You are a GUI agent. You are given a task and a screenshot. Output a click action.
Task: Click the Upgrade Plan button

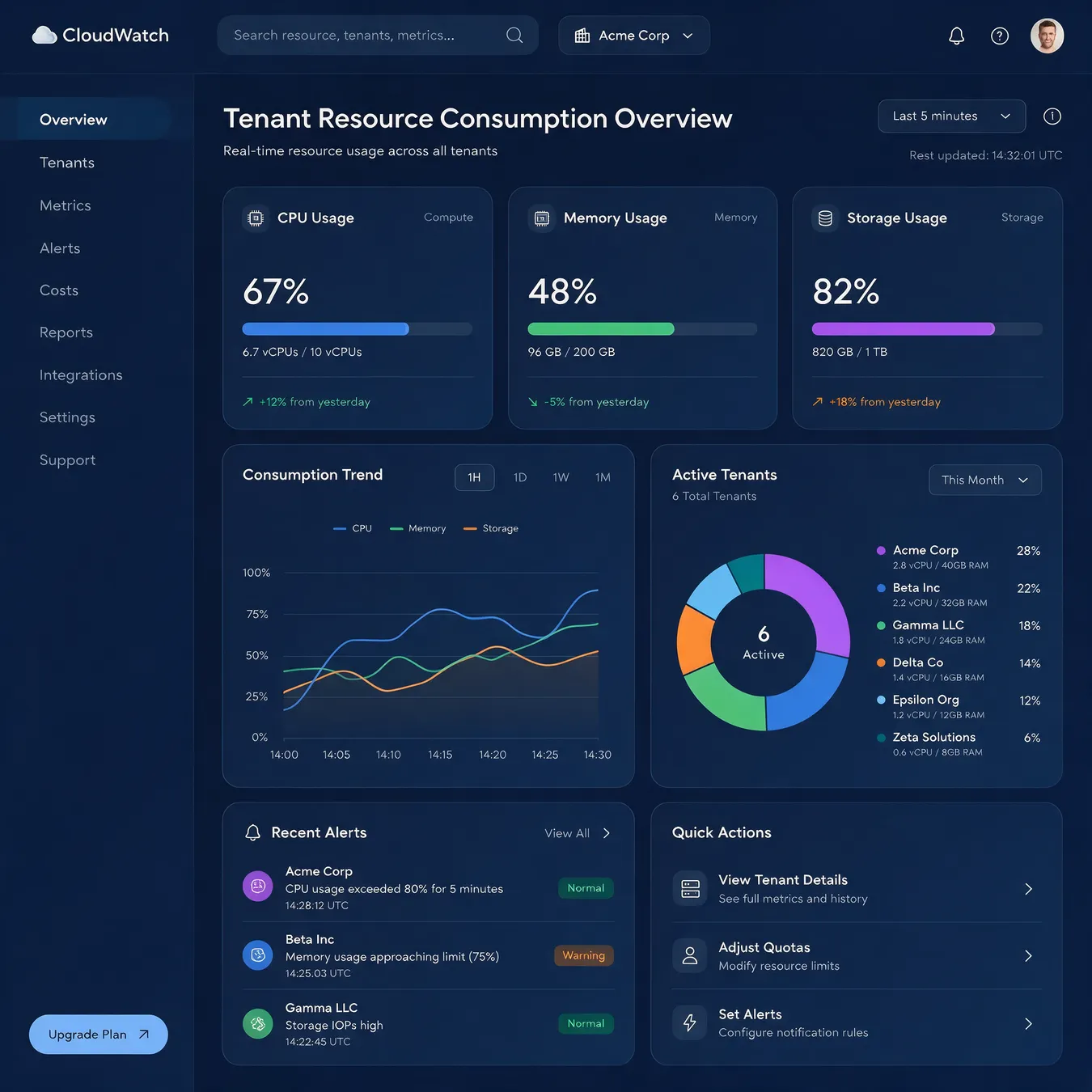(x=99, y=1035)
